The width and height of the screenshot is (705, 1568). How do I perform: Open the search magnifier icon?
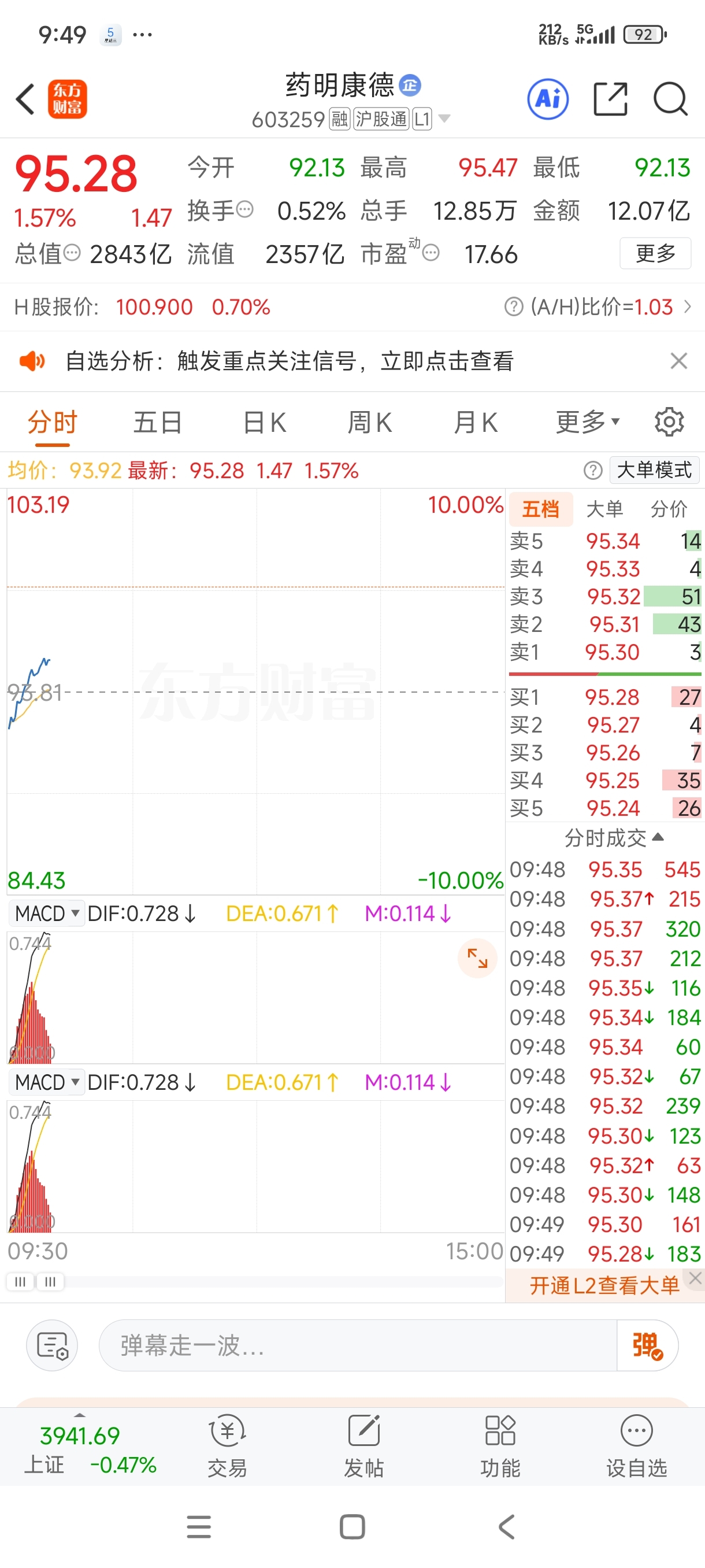tap(670, 99)
